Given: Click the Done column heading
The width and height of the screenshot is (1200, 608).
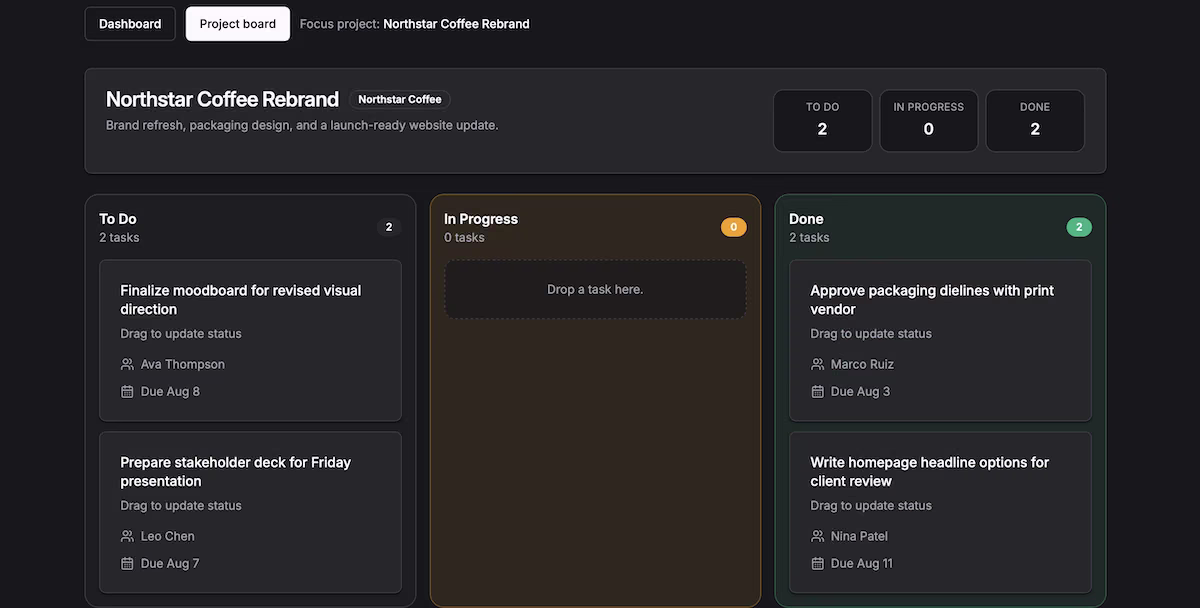Looking at the screenshot, I should (806, 219).
